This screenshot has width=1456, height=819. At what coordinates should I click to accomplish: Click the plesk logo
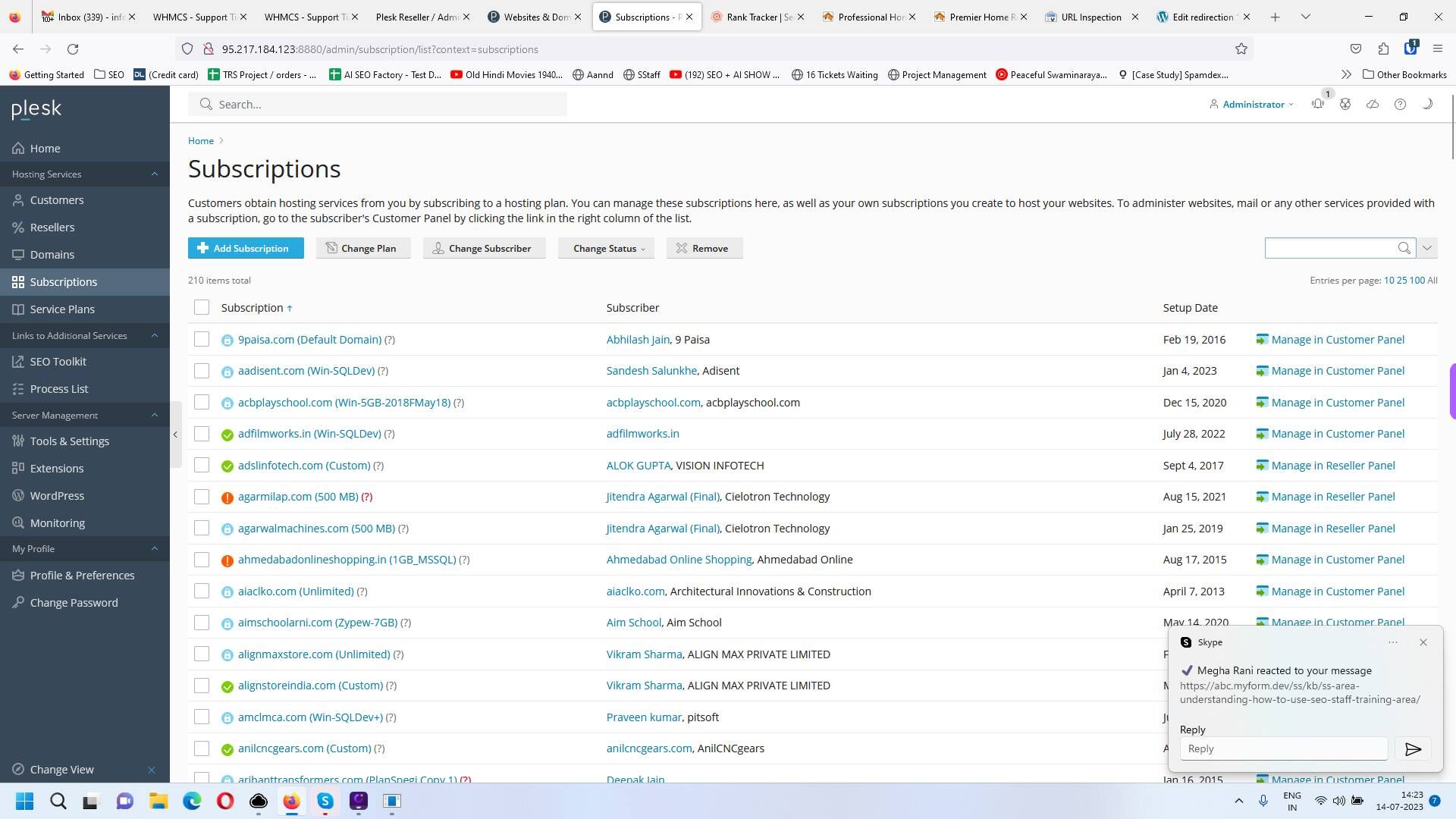(36, 109)
